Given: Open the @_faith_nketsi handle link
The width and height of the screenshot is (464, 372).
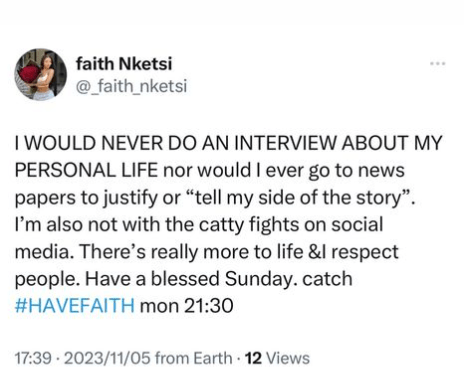Looking at the screenshot, I should pos(131,86).
